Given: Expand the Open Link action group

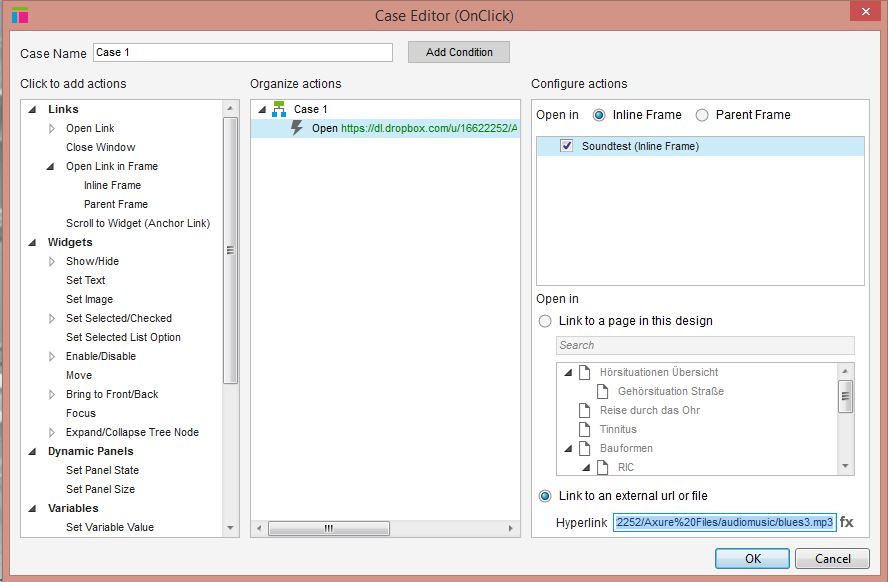Looking at the screenshot, I should [x=53, y=128].
